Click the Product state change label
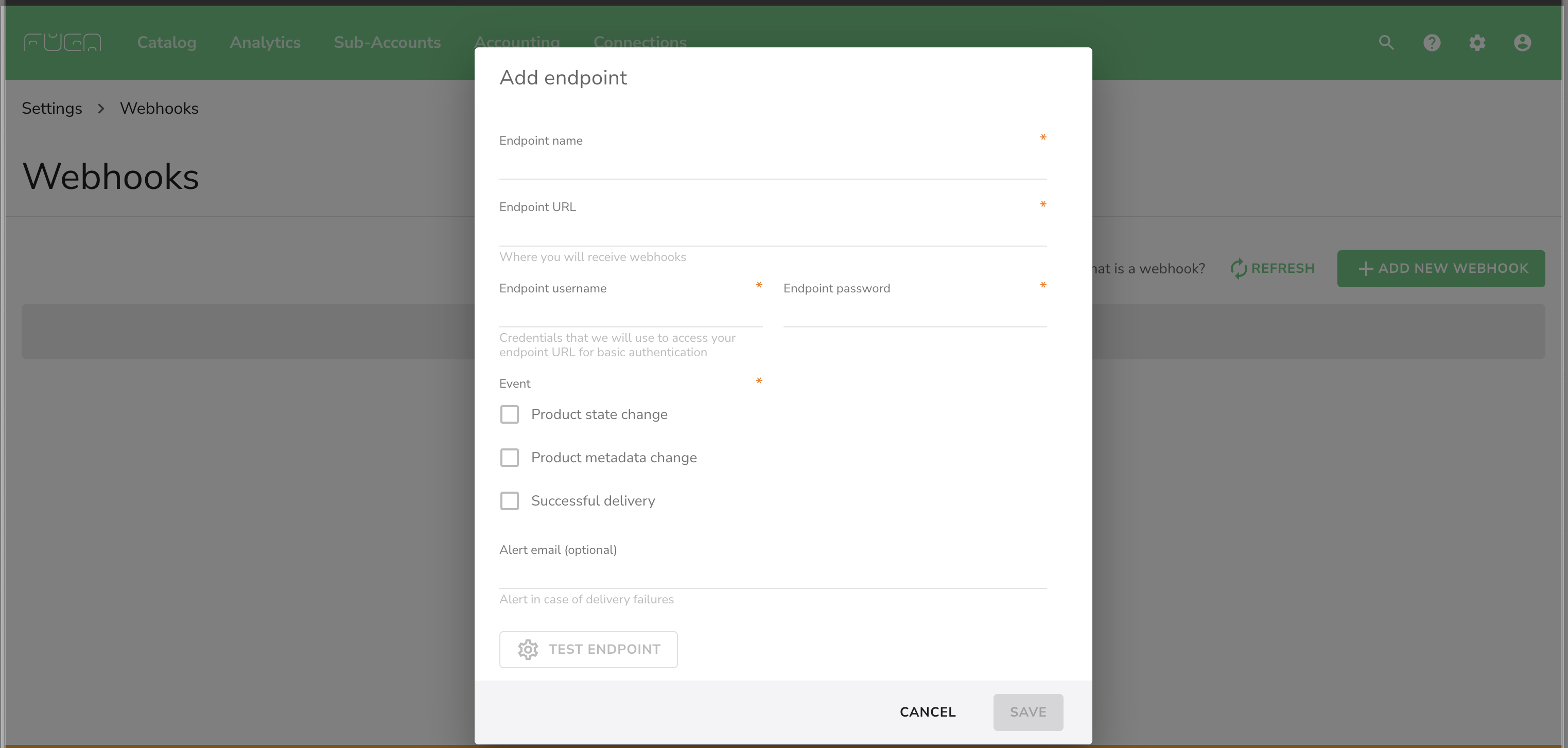Screen dimensions: 1568x748 click(x=599, y=414)
